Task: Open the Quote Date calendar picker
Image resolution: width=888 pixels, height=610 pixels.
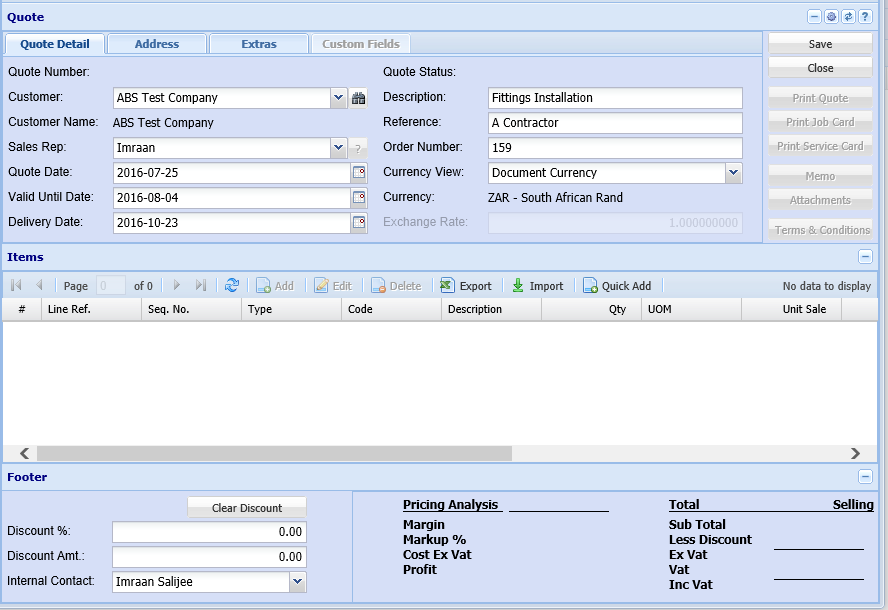Action: 359,173
